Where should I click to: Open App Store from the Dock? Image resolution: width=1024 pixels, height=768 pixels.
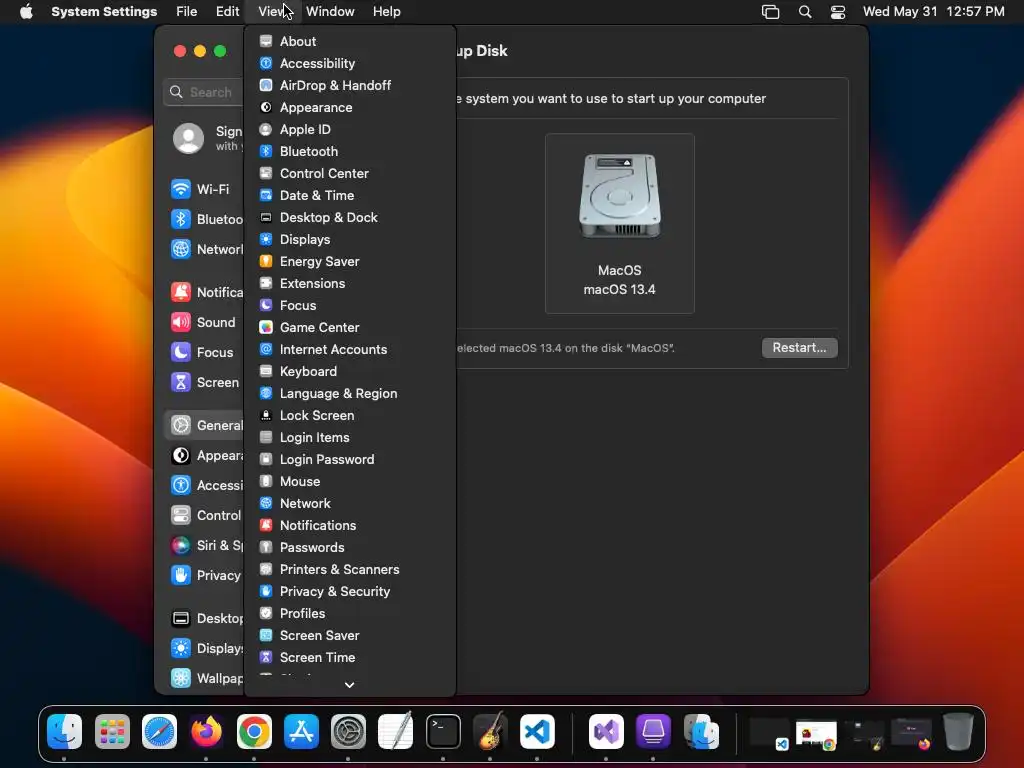tap(301, 731)
